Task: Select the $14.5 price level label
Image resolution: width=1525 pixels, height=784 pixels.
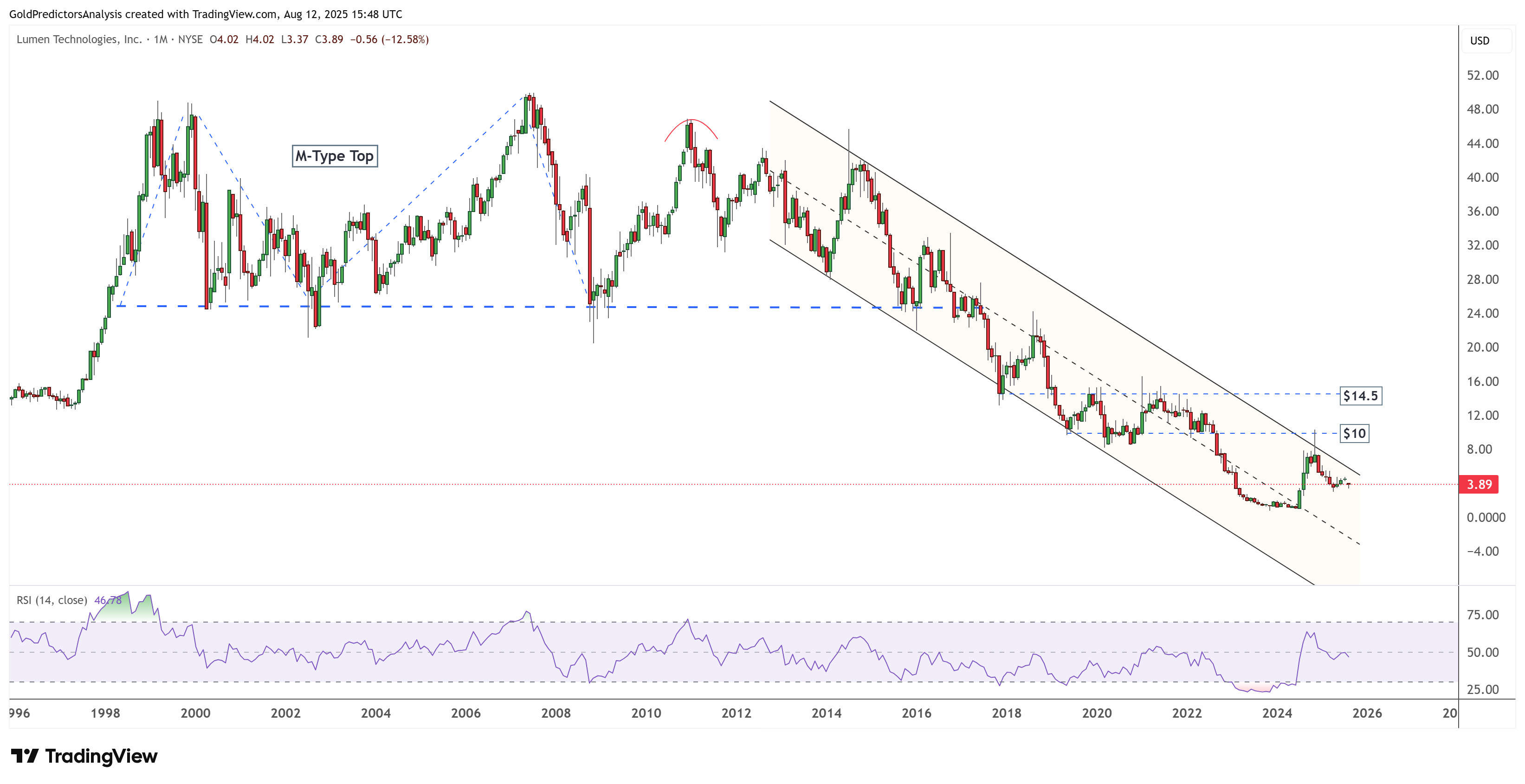Action: (x=1360, y=396)
